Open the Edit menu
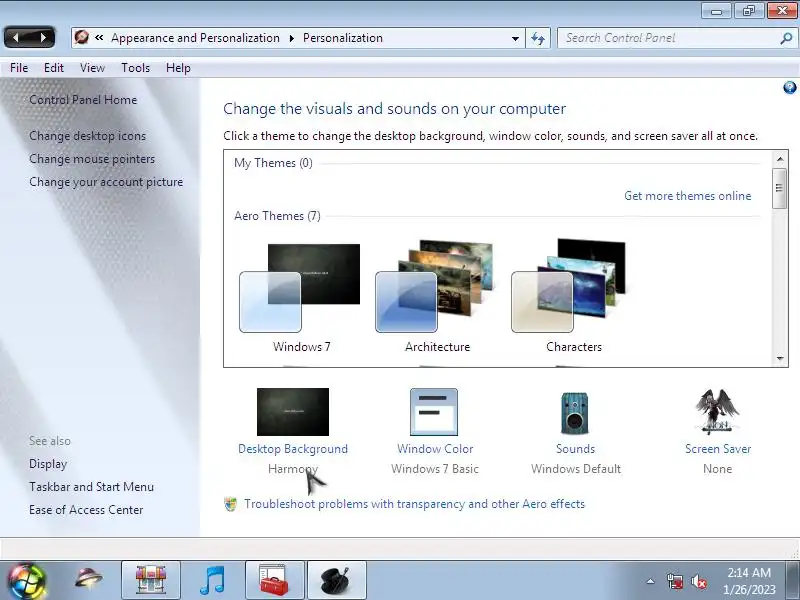Screen dimensions: 800x600 54,68
